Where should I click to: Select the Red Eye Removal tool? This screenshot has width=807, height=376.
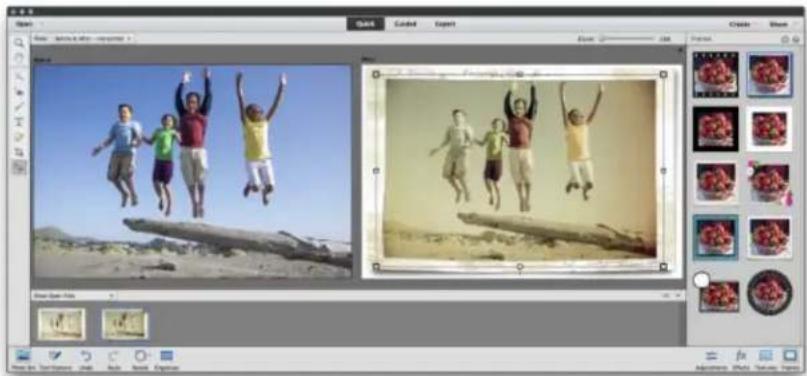19,92
